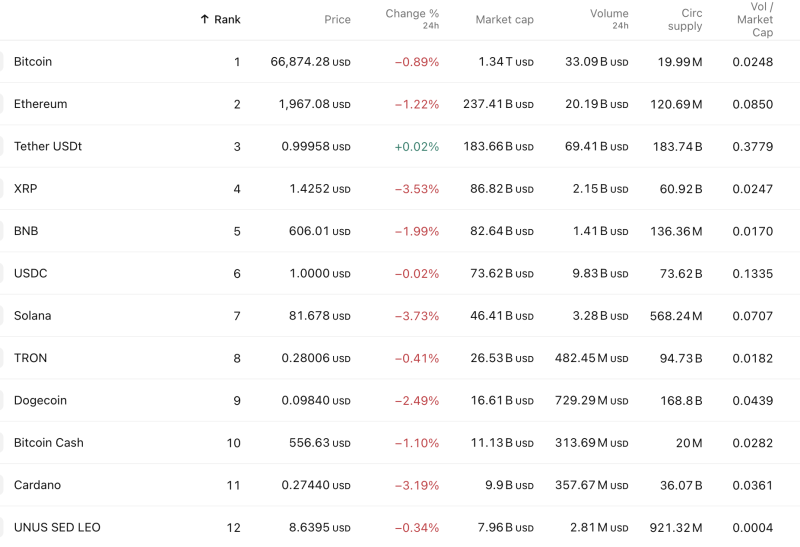This screenshot has width=800, height=547.
Task: Click USDC Vol/Market Cap 0.1335
Action: (753, 274)
